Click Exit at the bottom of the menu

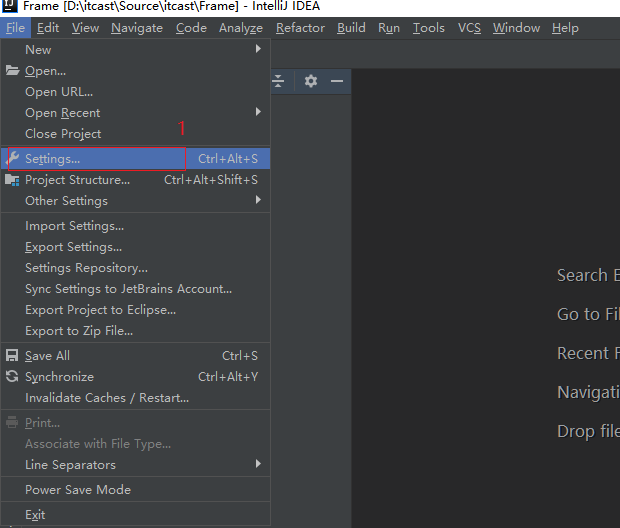[35, 515]
